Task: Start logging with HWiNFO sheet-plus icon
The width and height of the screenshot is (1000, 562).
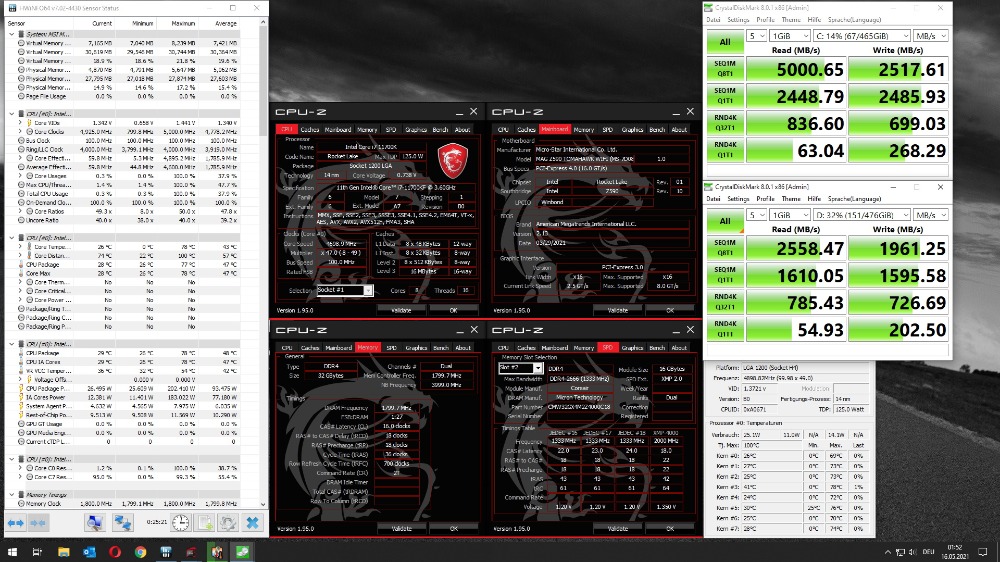Action: click(205, 523)
